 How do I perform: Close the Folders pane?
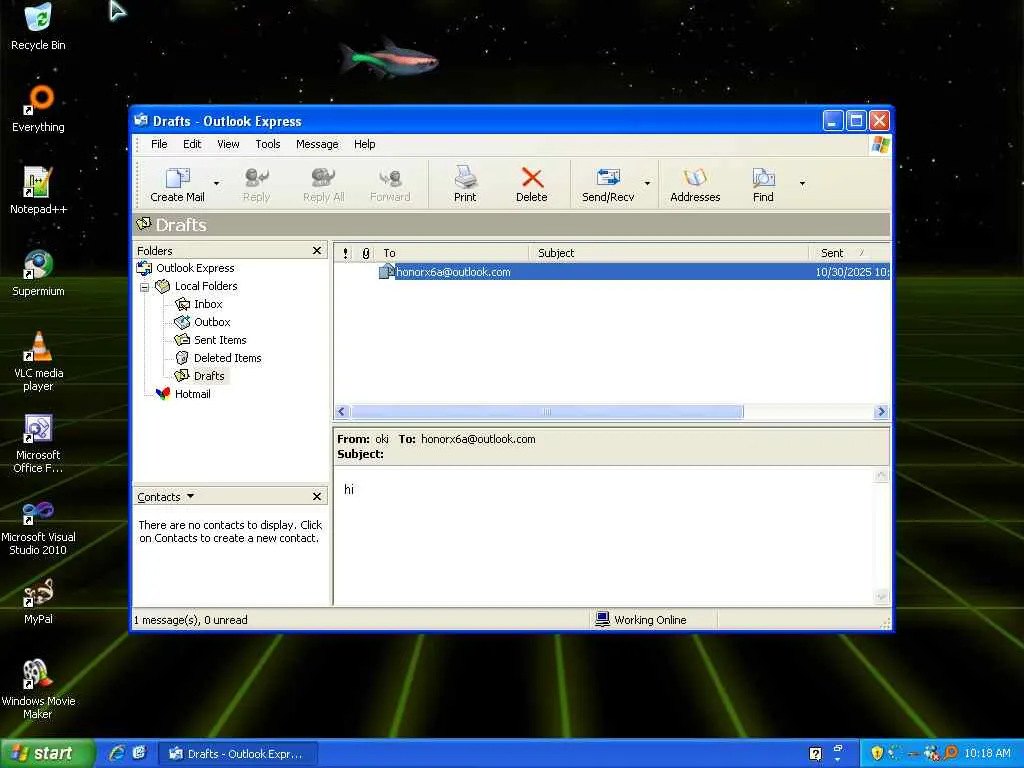[317, 251]
